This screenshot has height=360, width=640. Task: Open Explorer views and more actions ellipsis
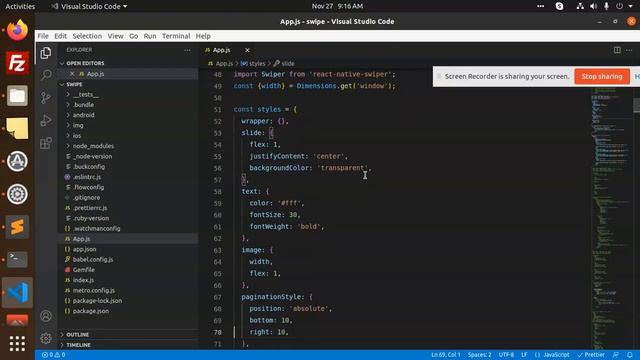click(187, 50)
